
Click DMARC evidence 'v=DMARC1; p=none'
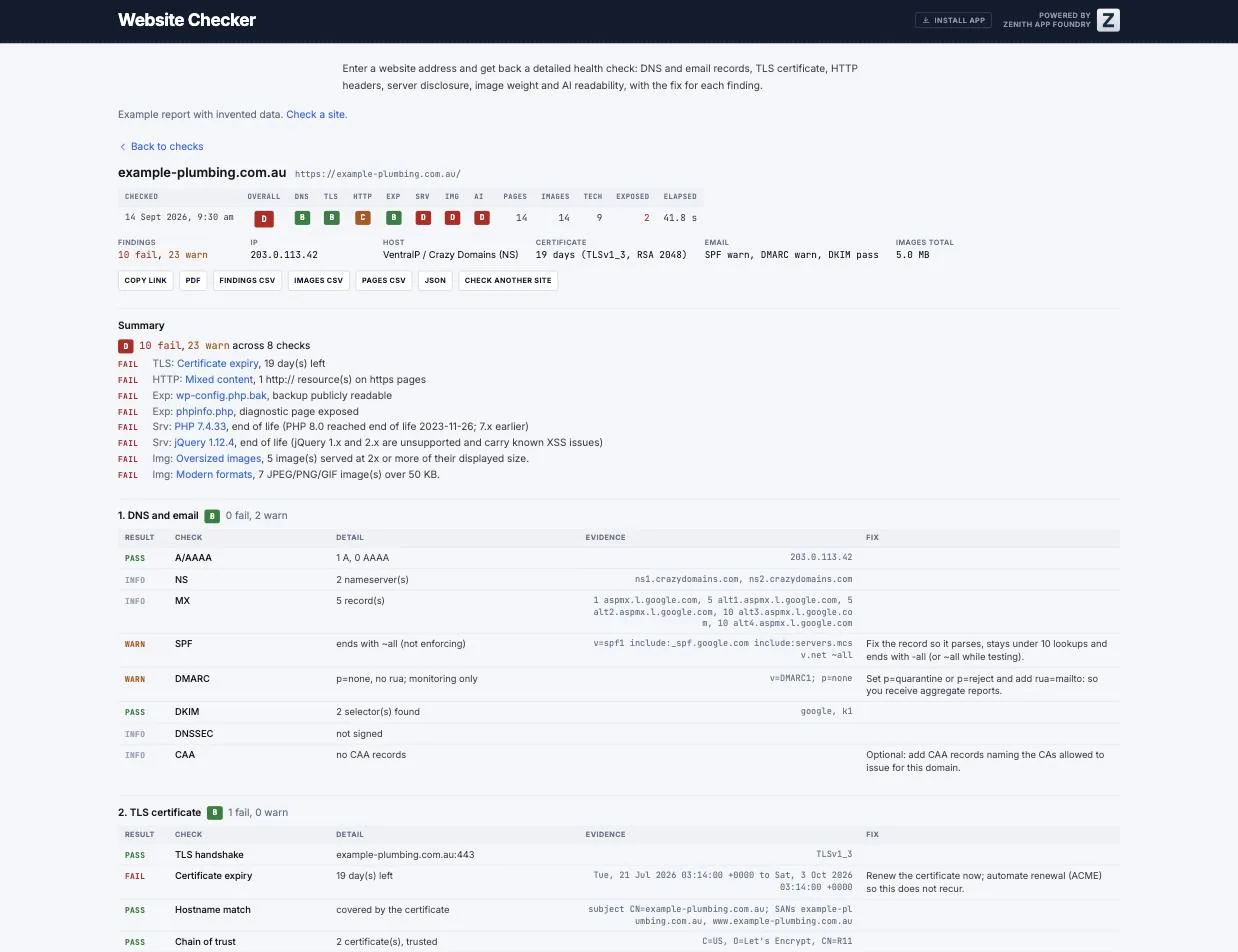point(811,678)
